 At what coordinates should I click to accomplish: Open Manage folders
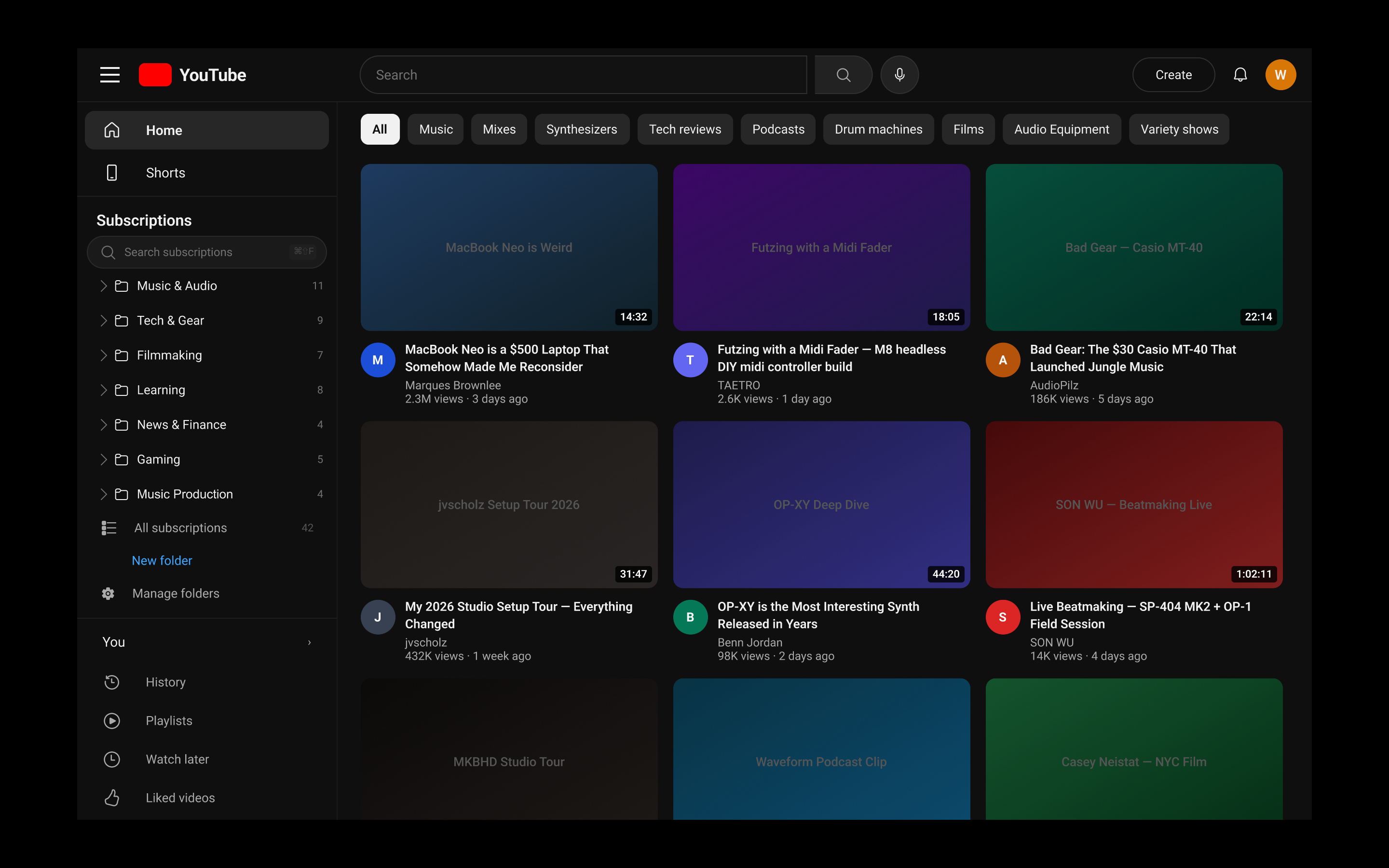coord(176,593)
